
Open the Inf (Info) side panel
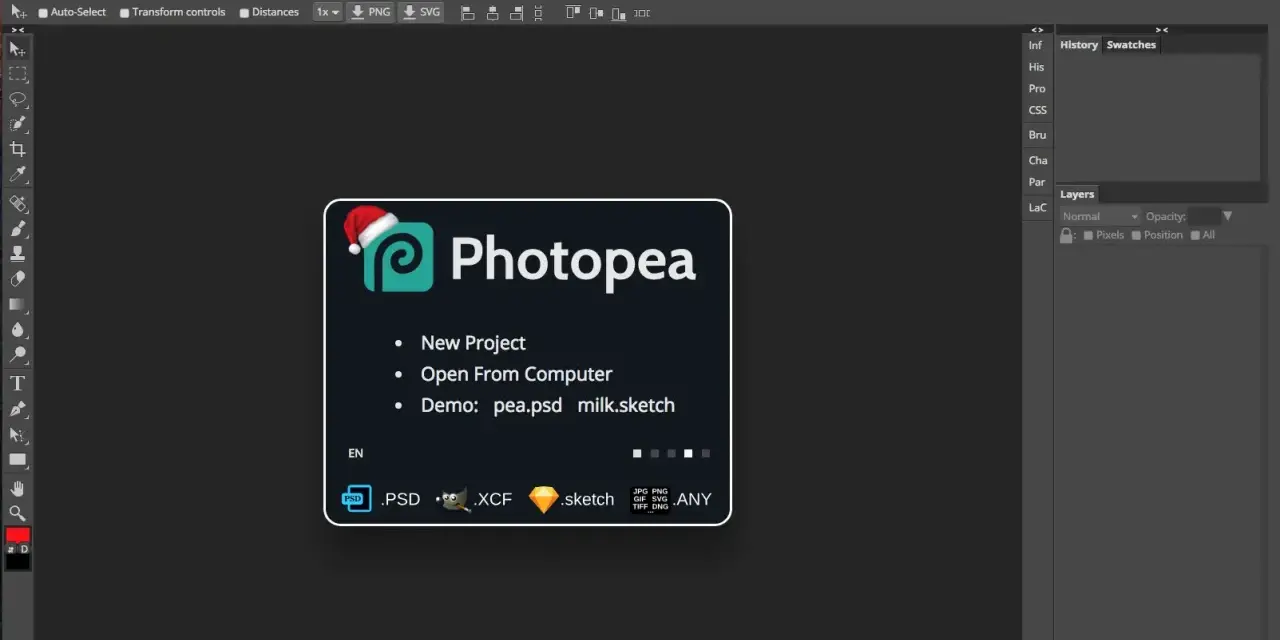(1036, 45)
